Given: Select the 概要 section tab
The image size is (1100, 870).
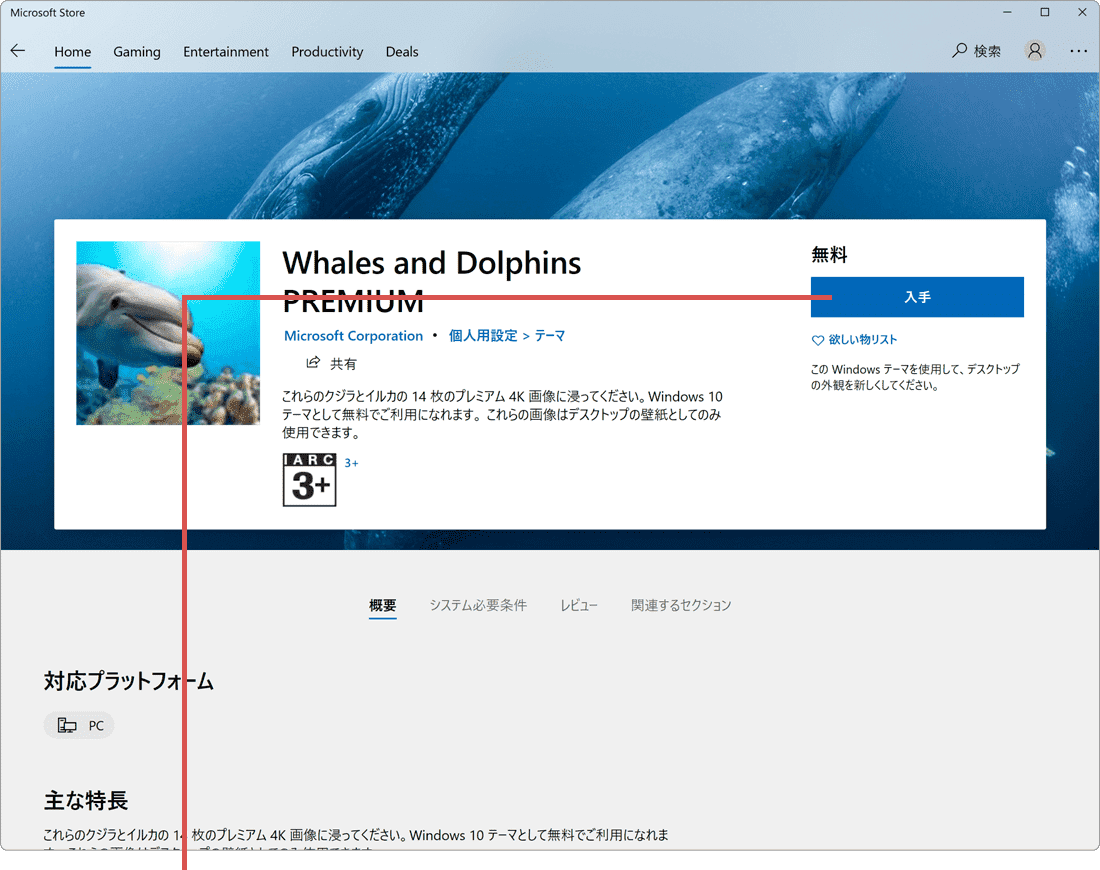Looking at the screenshot, I should click(383, 605).
